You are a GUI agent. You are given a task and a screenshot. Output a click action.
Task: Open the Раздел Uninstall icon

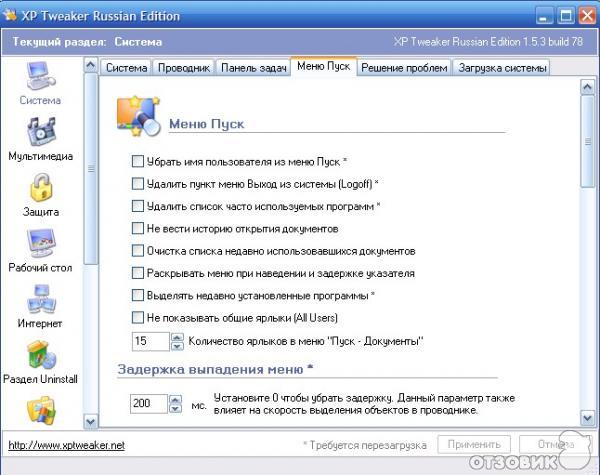point(41,355)
